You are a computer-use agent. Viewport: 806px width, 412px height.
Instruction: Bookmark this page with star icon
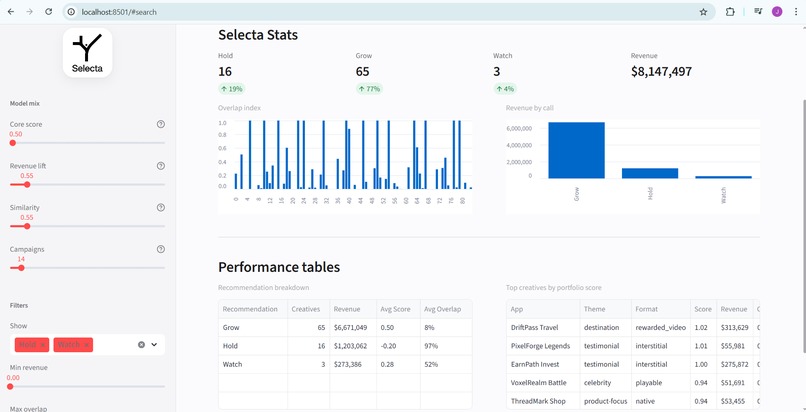pos(703,12)
